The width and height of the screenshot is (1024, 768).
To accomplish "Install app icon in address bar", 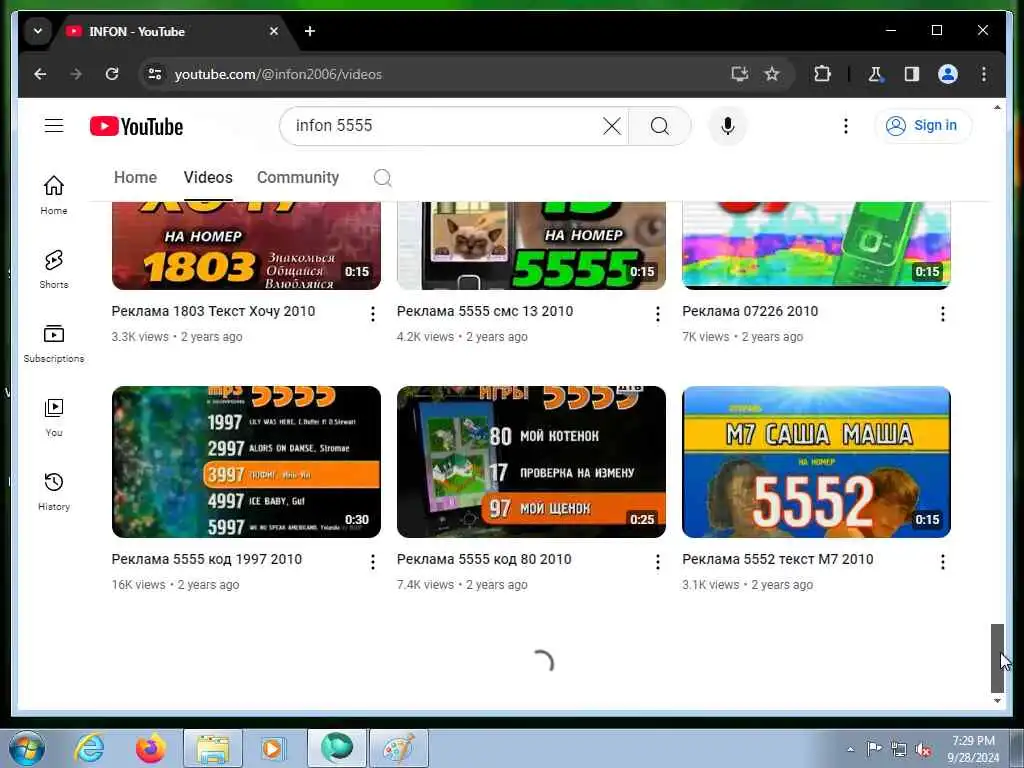I will point(739,74).
